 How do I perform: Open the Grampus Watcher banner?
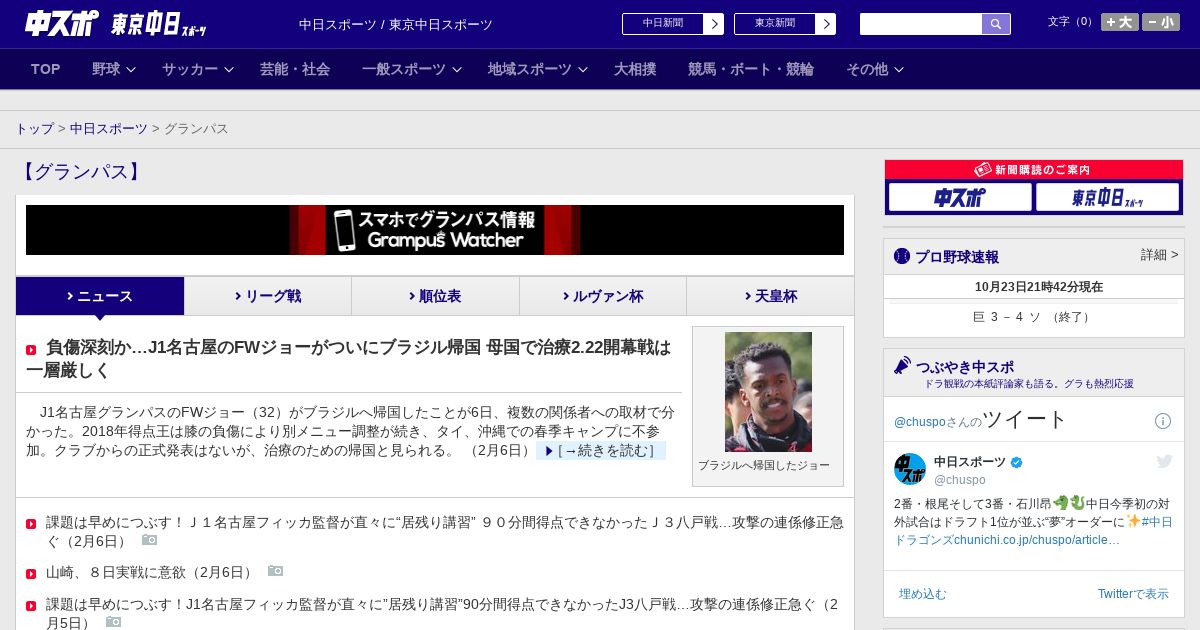435,230
